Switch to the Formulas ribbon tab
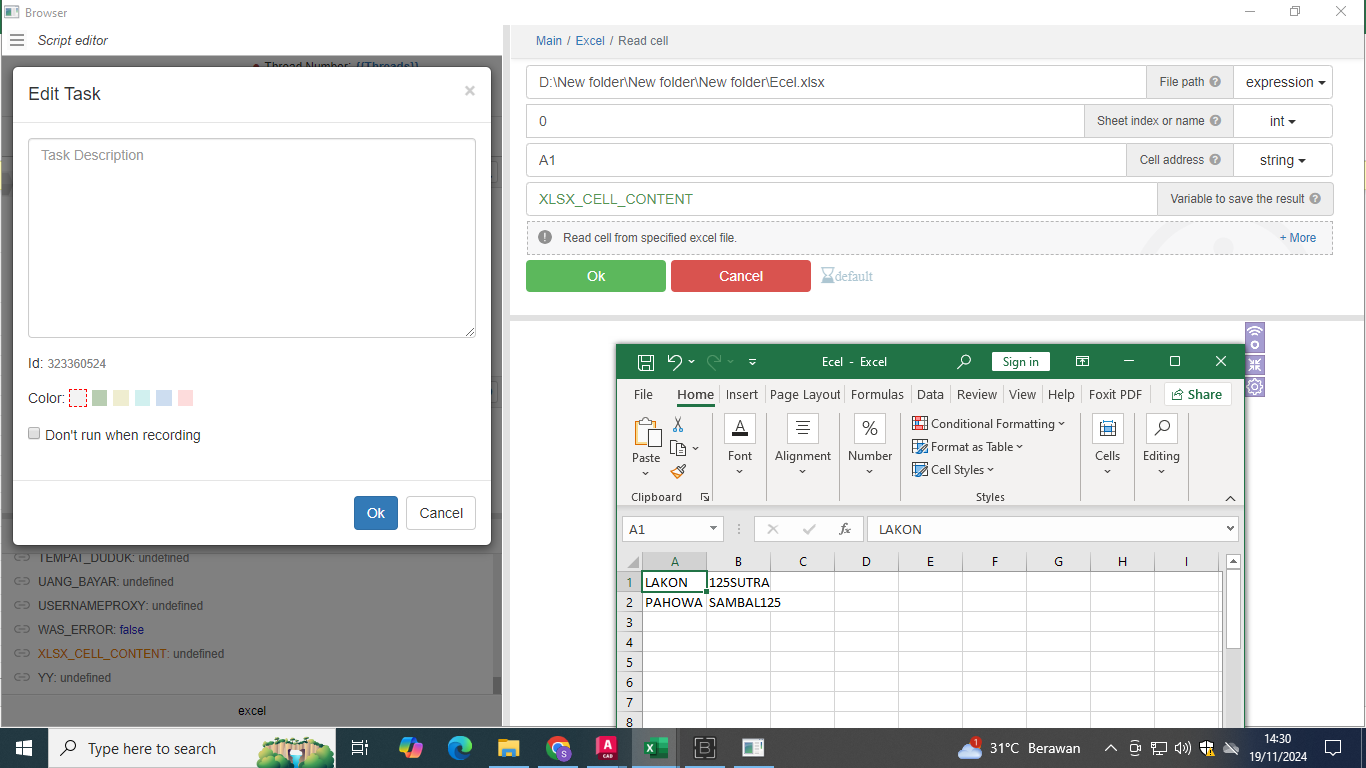This screenshot has width=1366, height=768. [x=877, y=394]
